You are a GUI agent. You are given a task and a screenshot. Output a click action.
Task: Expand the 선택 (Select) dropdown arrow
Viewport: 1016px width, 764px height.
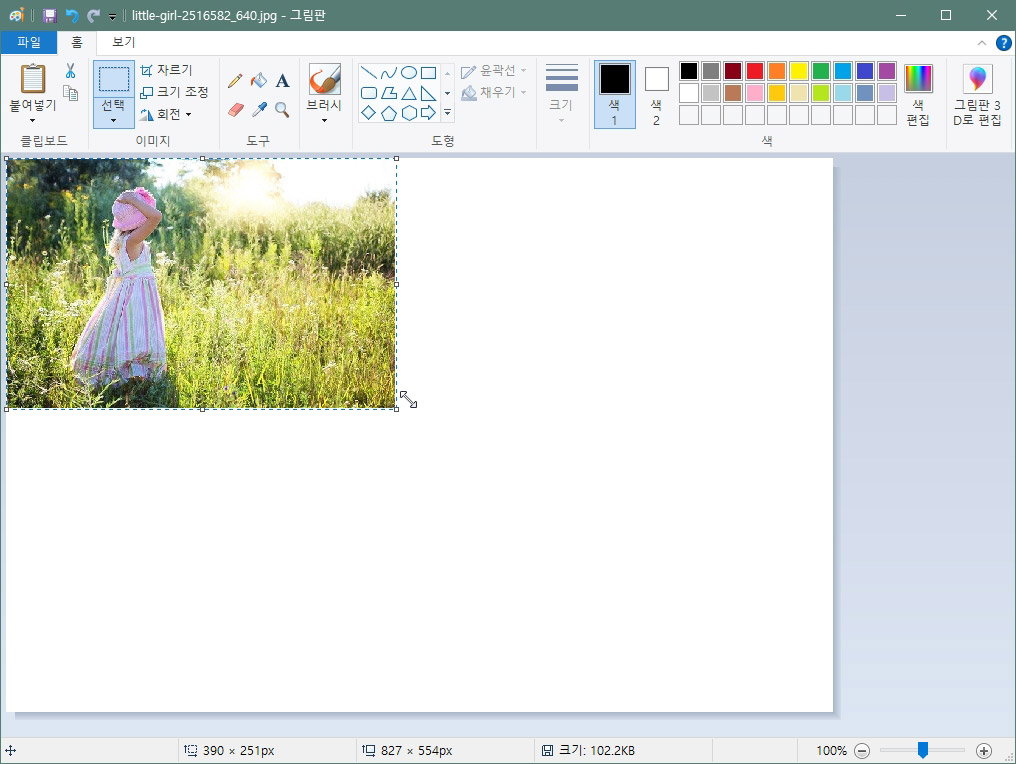[113, 120]
